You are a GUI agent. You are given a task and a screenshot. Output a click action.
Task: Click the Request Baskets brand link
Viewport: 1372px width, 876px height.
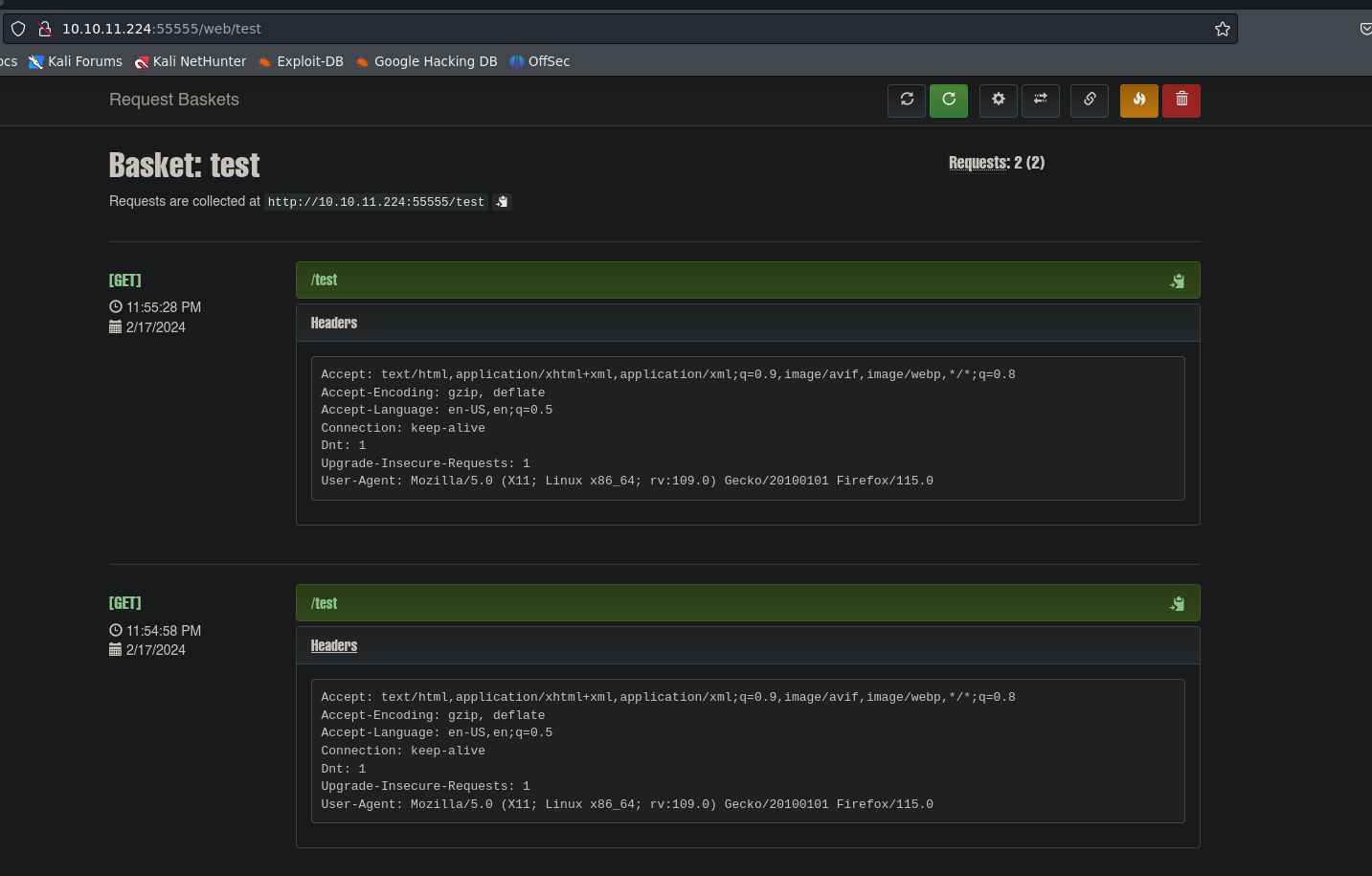174,100
